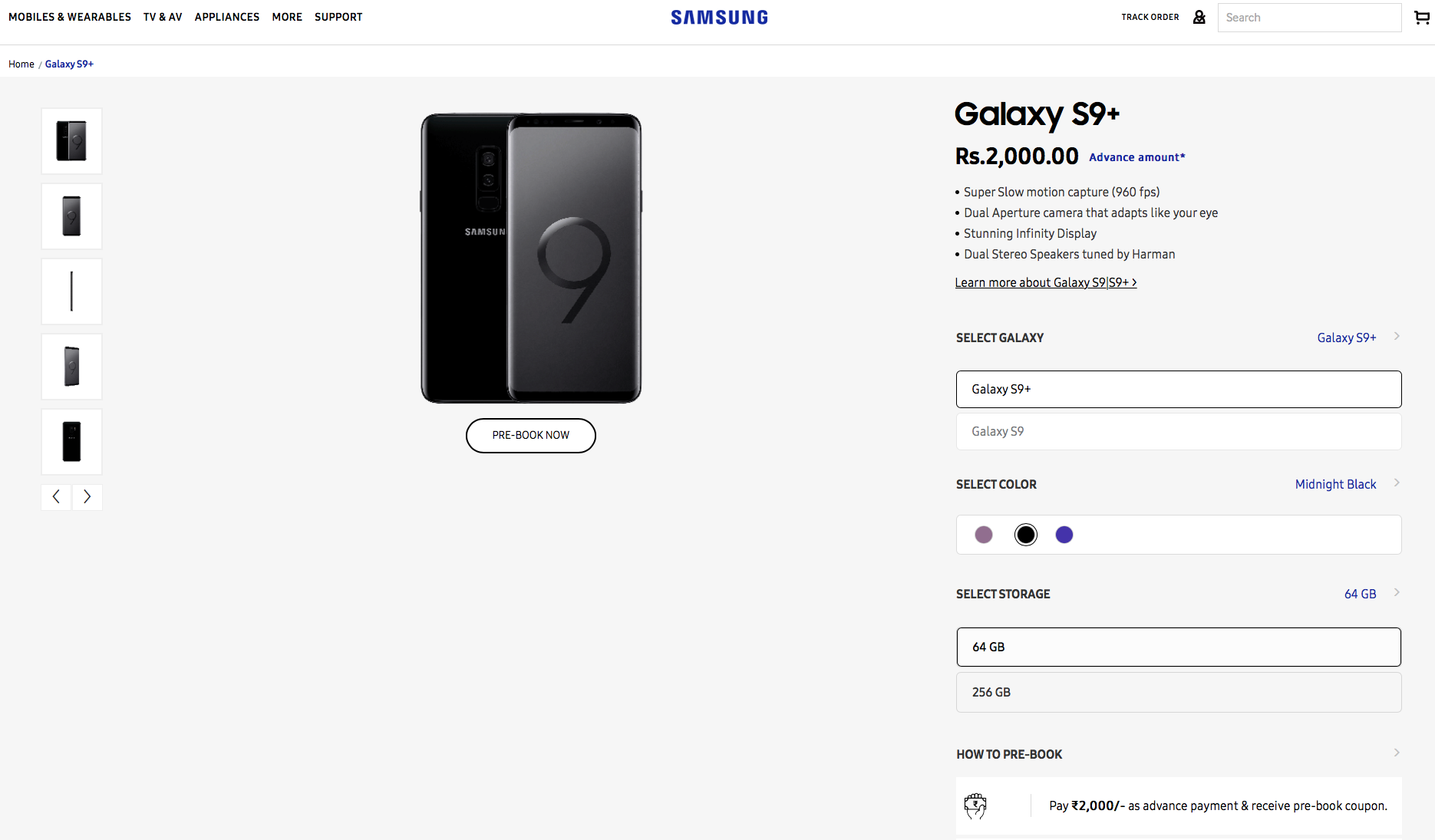
Task: Expand the How To Pre-Book section chevron
Action: click(x=1397, y=753)
